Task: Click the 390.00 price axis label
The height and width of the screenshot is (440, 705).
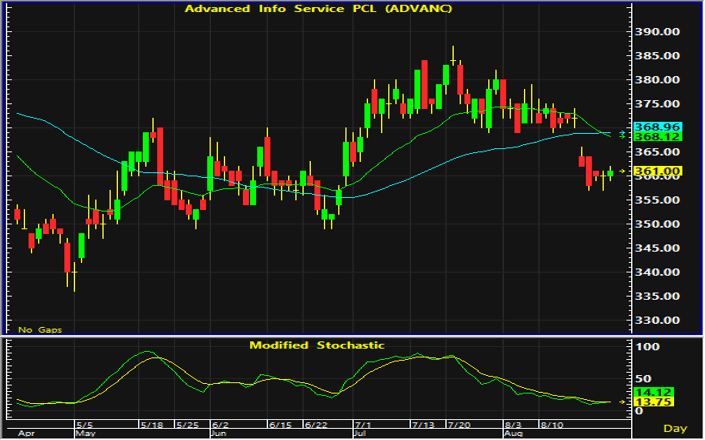Action: pos(657,32)
